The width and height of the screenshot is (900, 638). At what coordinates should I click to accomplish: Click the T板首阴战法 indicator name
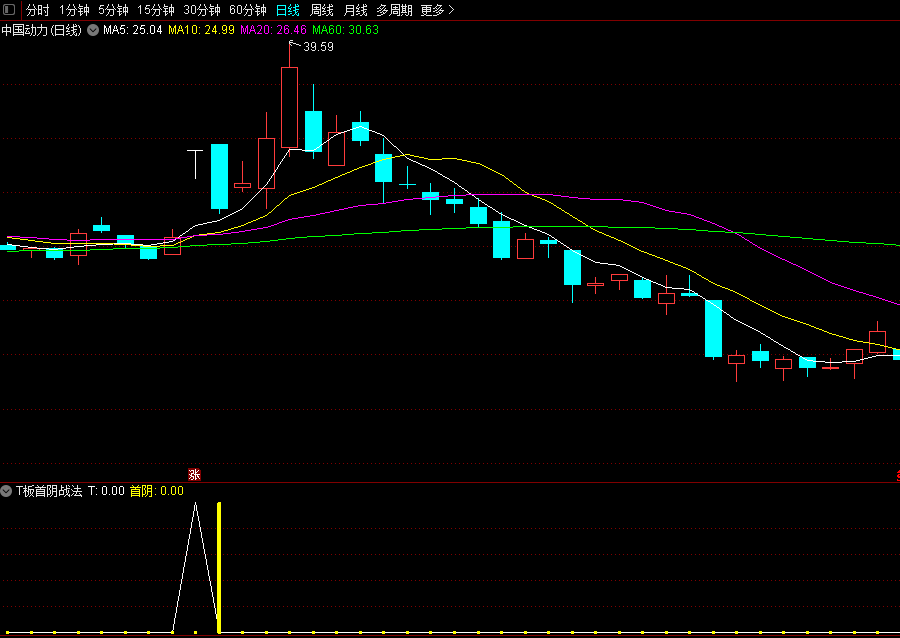(x=49, y=491)
